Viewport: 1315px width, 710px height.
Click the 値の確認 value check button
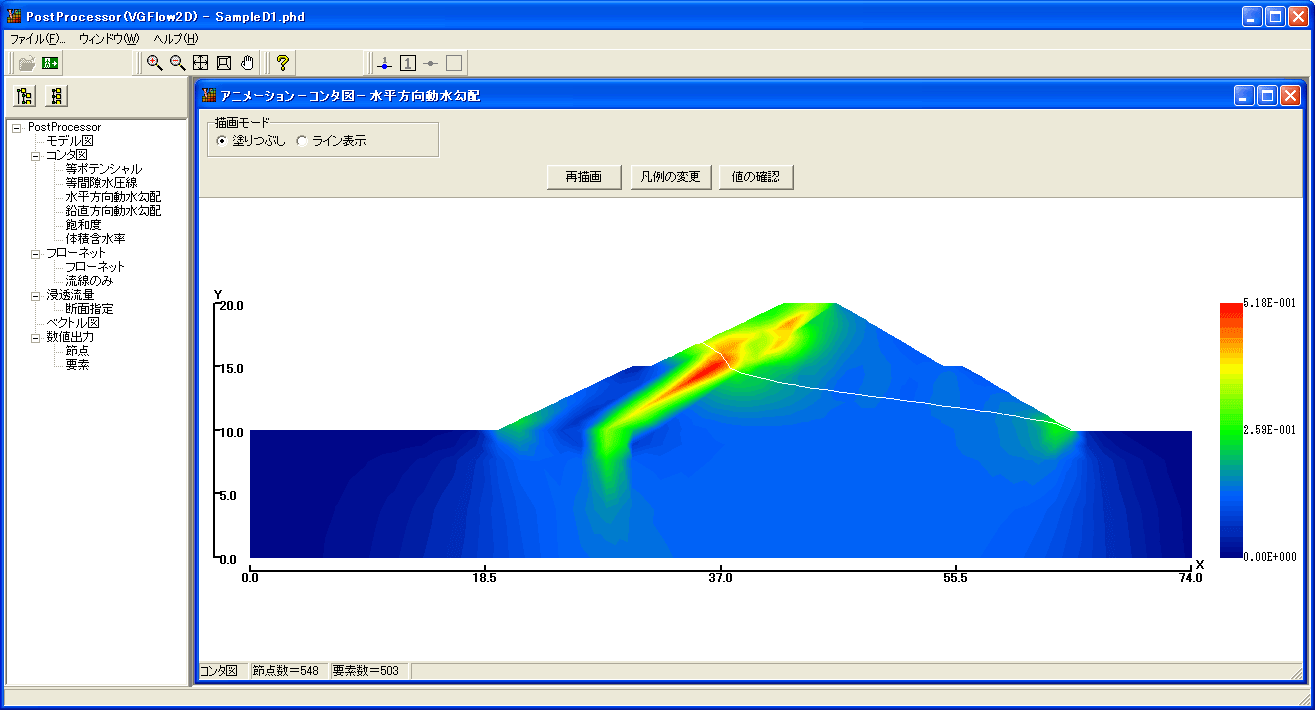coord(756,177)
